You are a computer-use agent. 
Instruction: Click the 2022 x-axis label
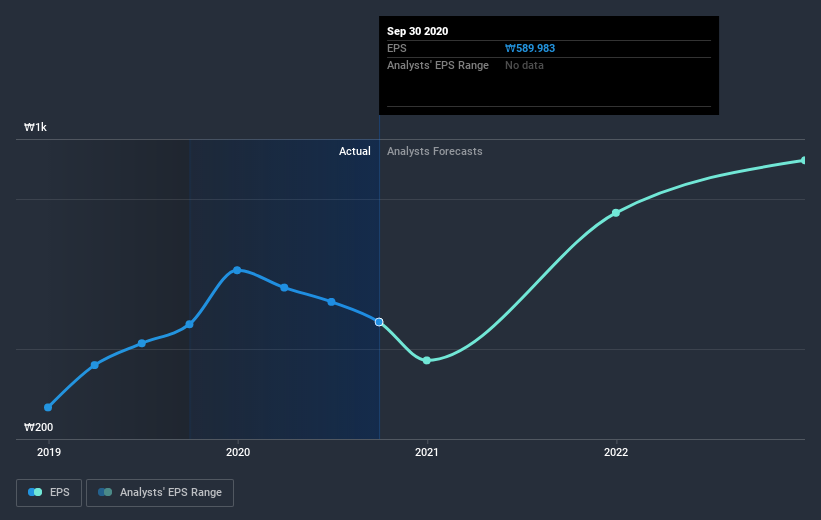point(616,452)
